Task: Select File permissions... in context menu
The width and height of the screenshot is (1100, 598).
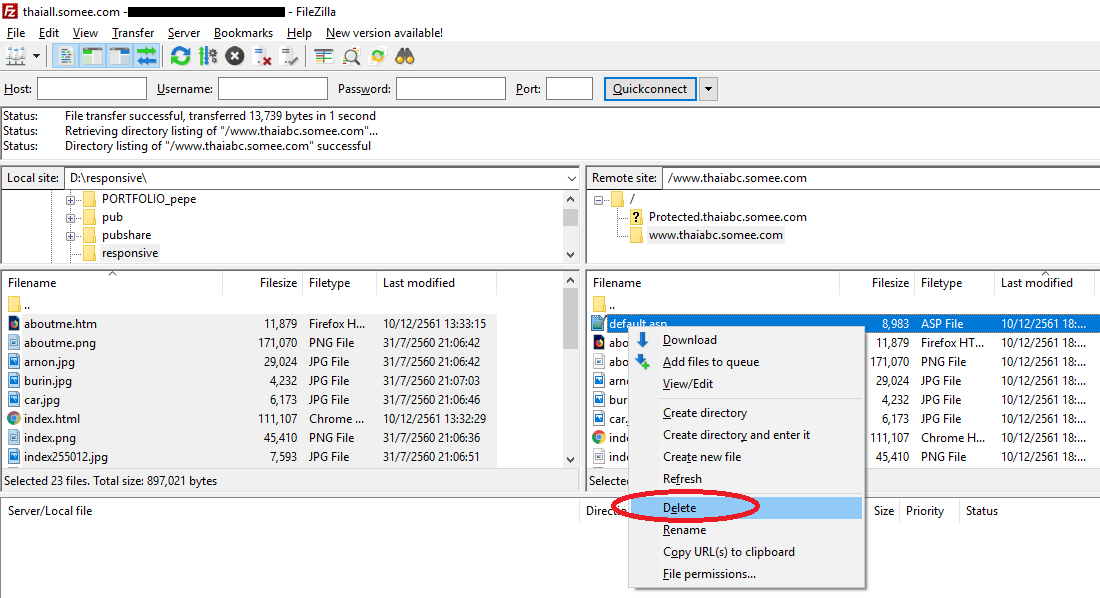Action: [709, 574]
